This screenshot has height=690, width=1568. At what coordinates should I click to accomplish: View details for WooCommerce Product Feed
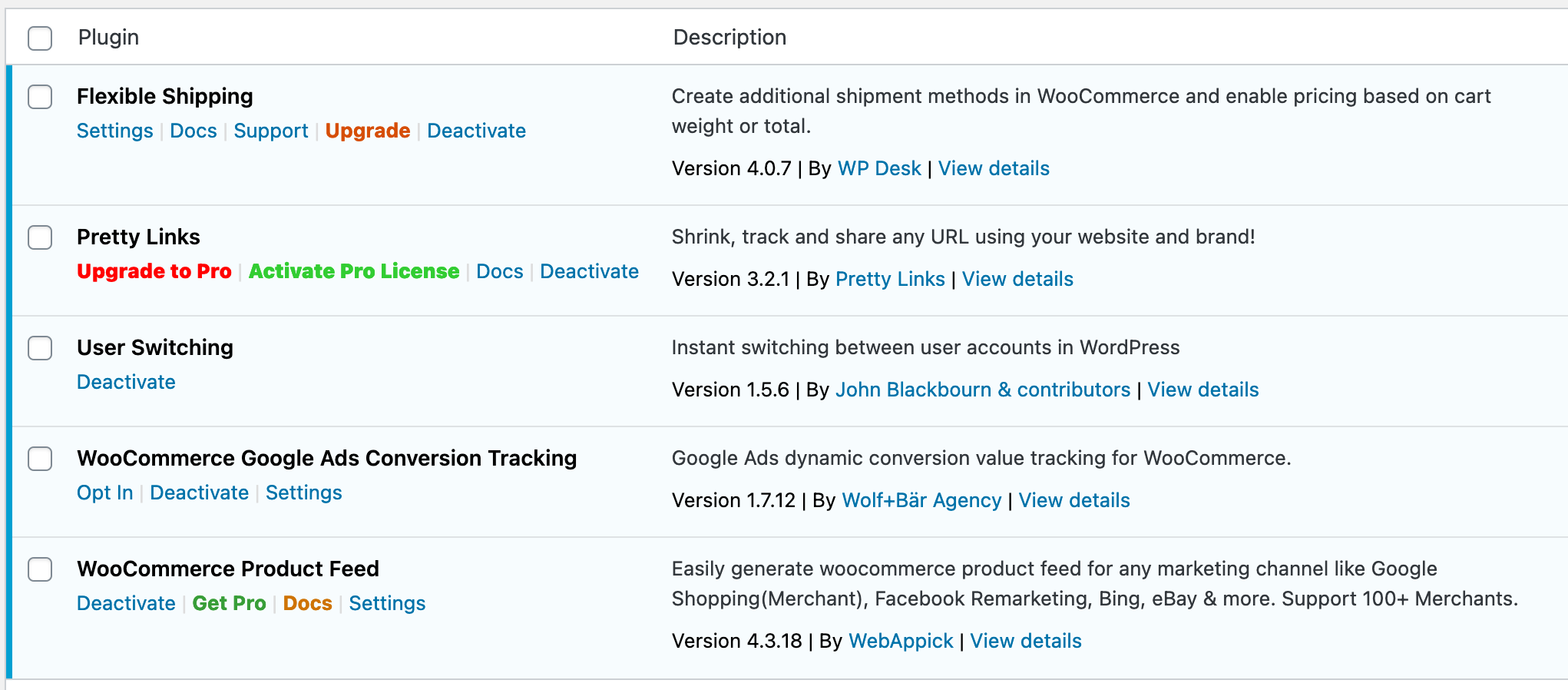tap(1026, 641)
